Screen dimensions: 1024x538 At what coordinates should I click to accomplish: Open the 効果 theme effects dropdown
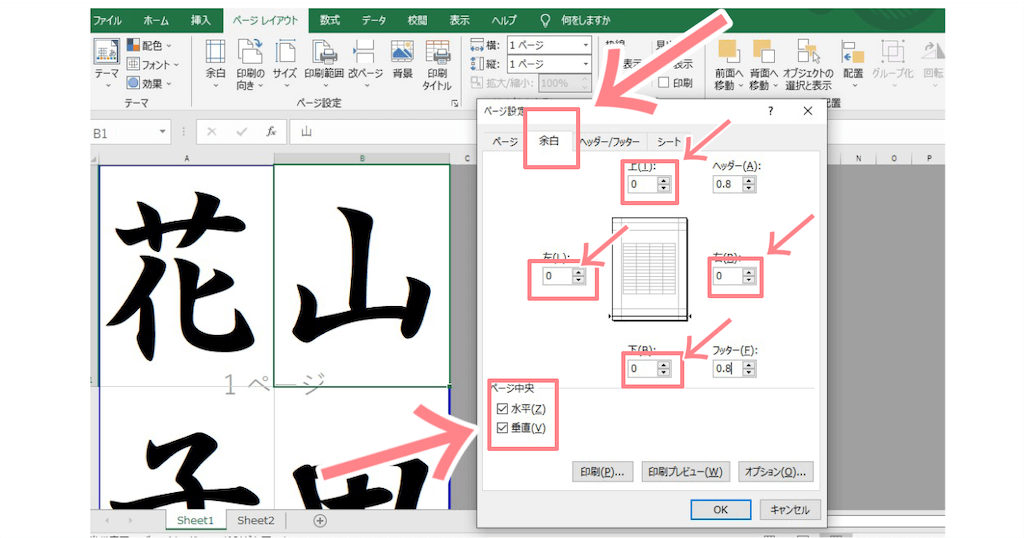coord(150,83)
